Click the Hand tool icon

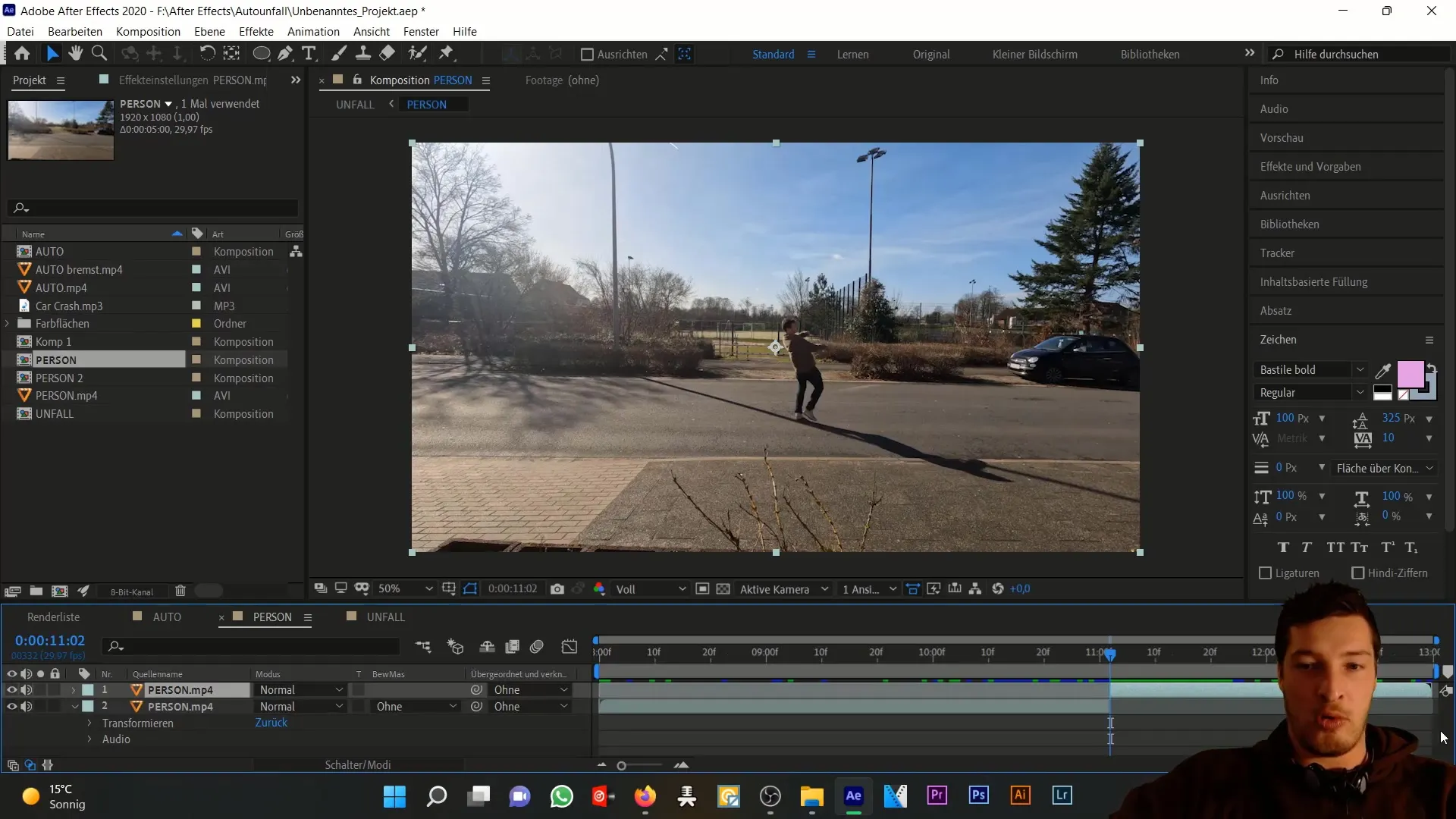74,54
